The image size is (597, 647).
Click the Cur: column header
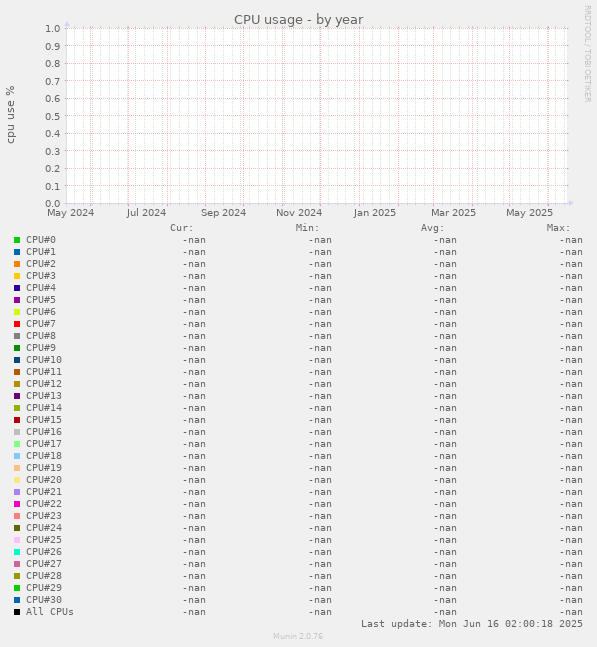(x=182, y=228)
